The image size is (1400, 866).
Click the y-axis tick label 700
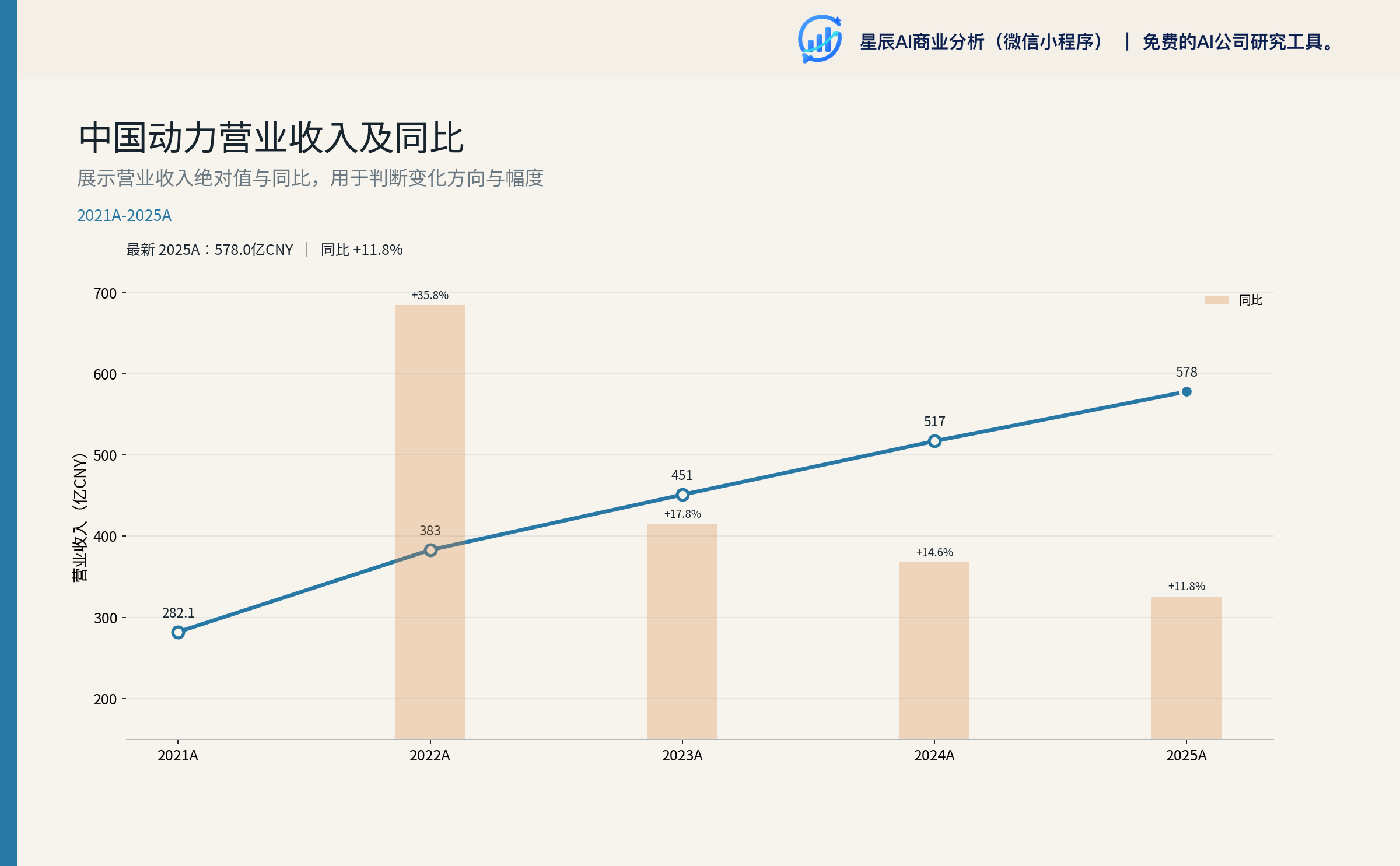pos(105,293)
